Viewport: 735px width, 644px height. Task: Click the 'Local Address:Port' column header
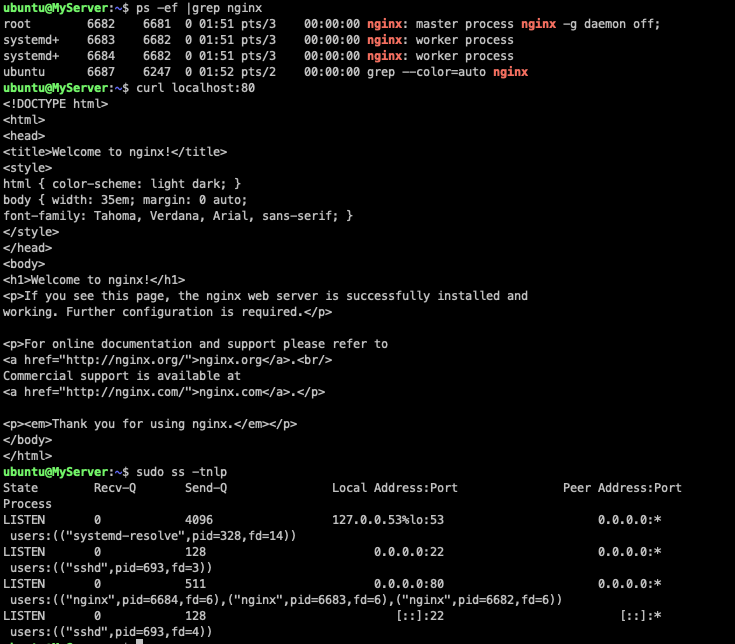395,487
